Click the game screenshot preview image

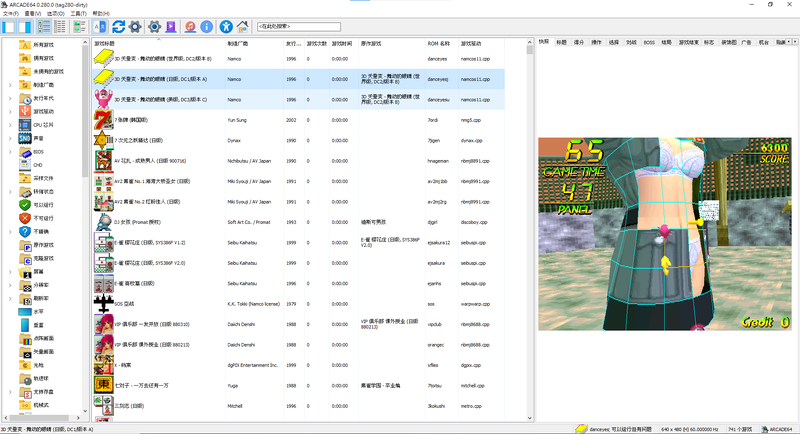pyautogui.click(x=665, y=234)
